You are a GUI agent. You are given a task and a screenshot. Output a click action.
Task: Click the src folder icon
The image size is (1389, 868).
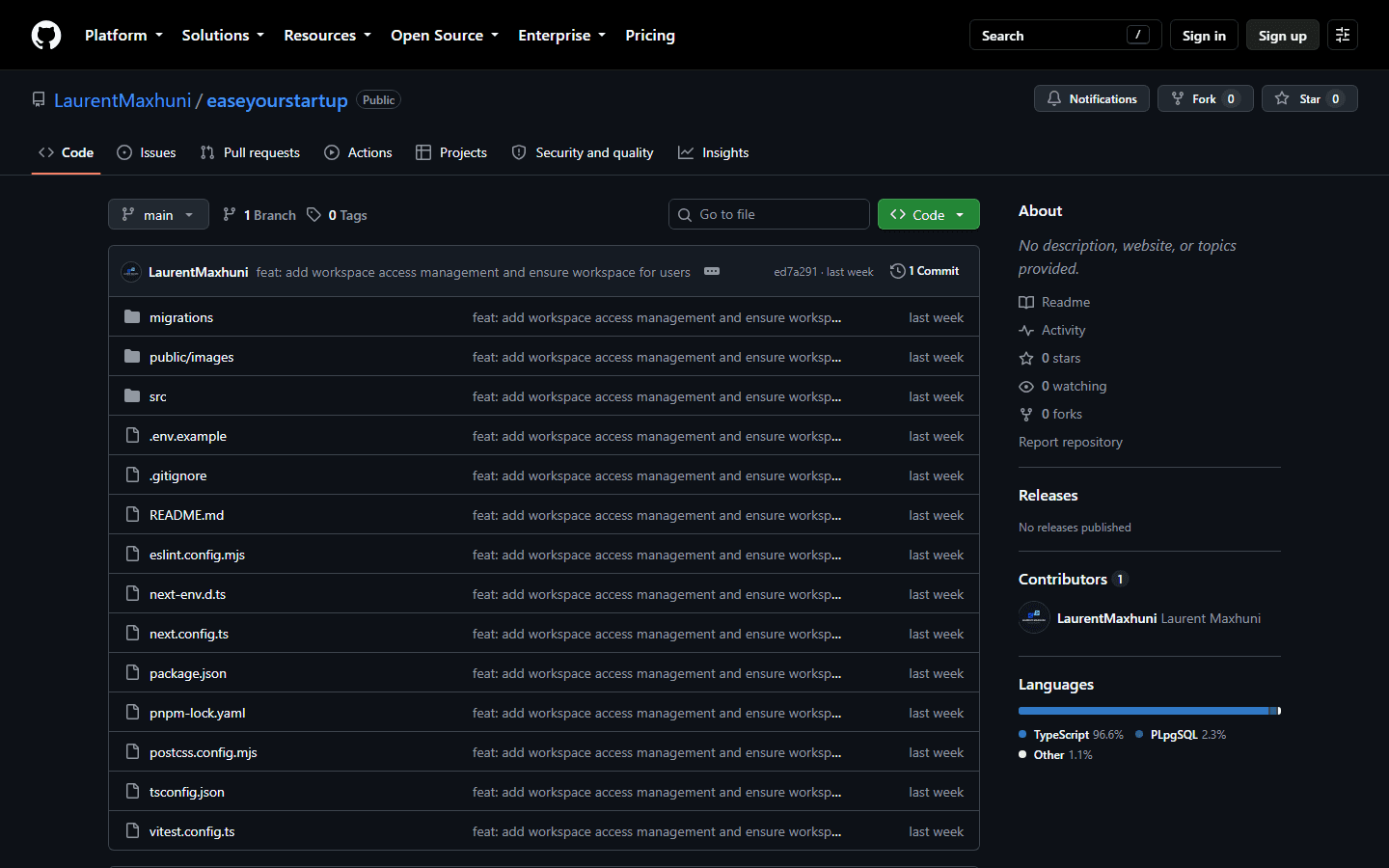132,396
